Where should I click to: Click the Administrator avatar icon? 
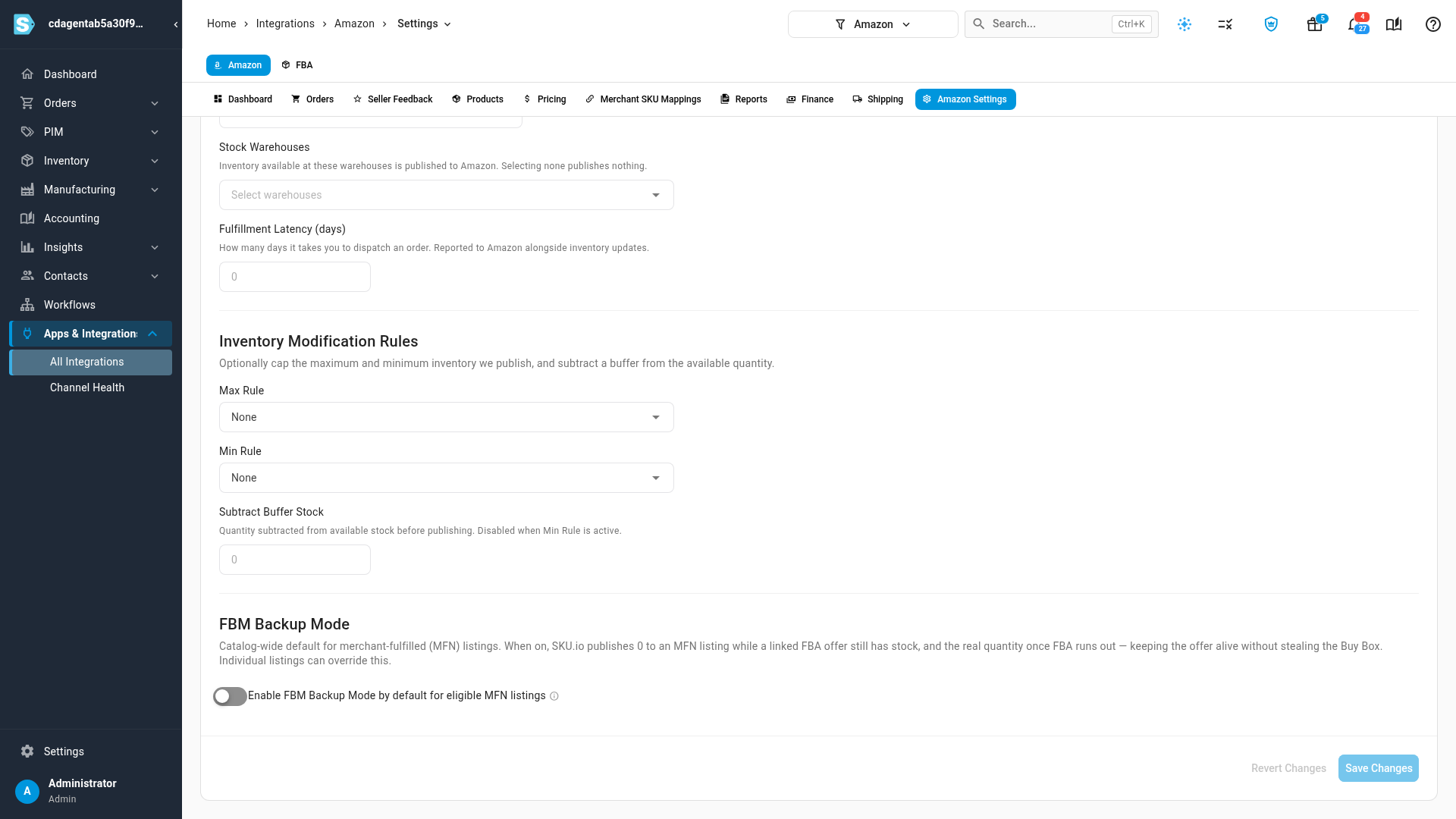click(27, 791)
